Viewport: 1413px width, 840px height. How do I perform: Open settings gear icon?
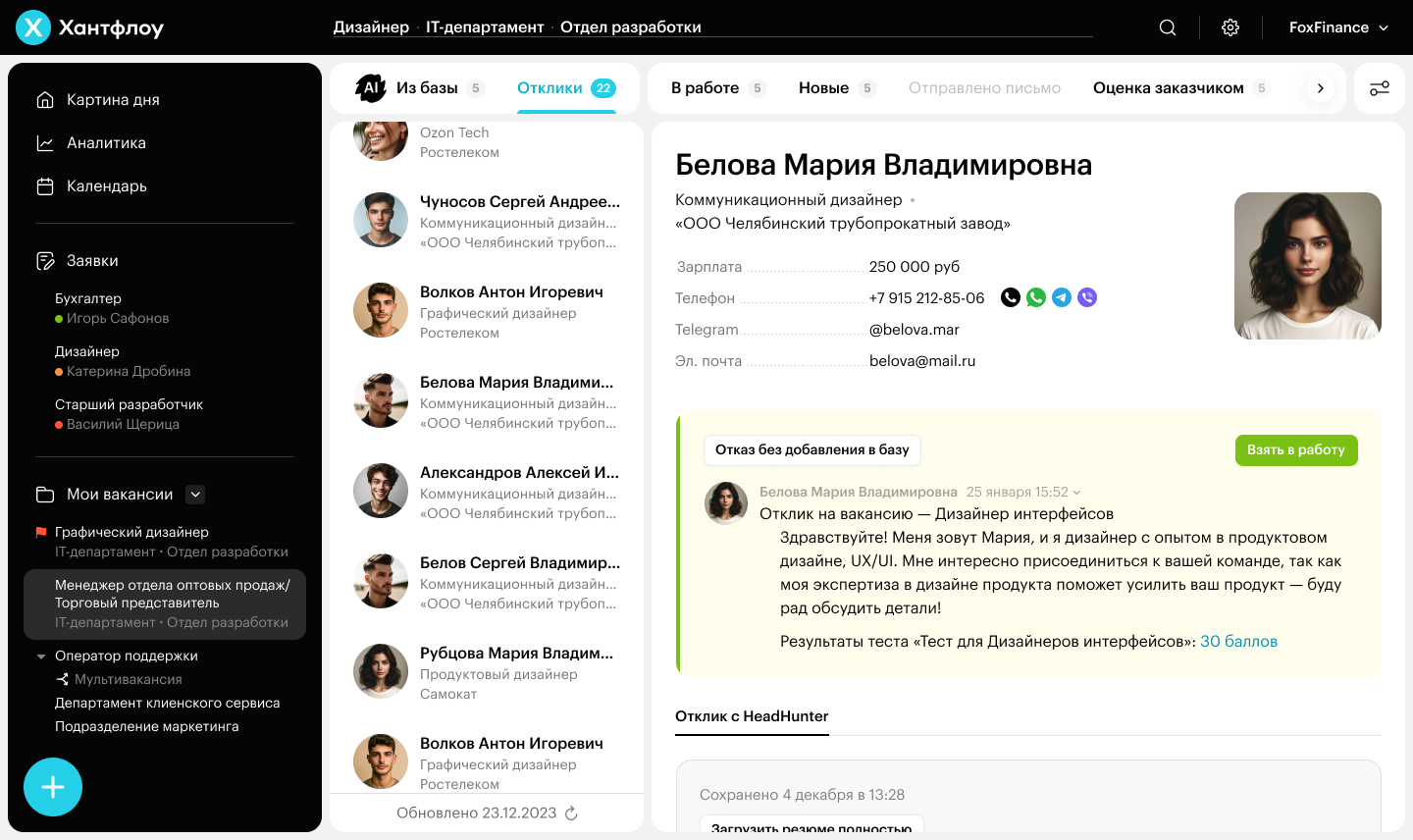[x=1230, y=27]
